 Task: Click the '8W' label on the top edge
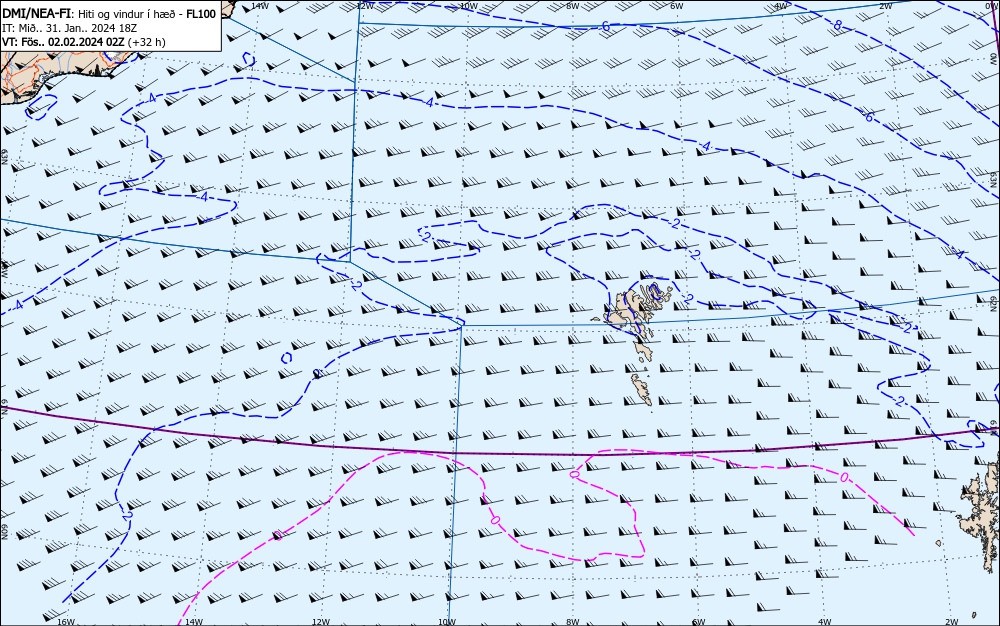tap(573, 6)
